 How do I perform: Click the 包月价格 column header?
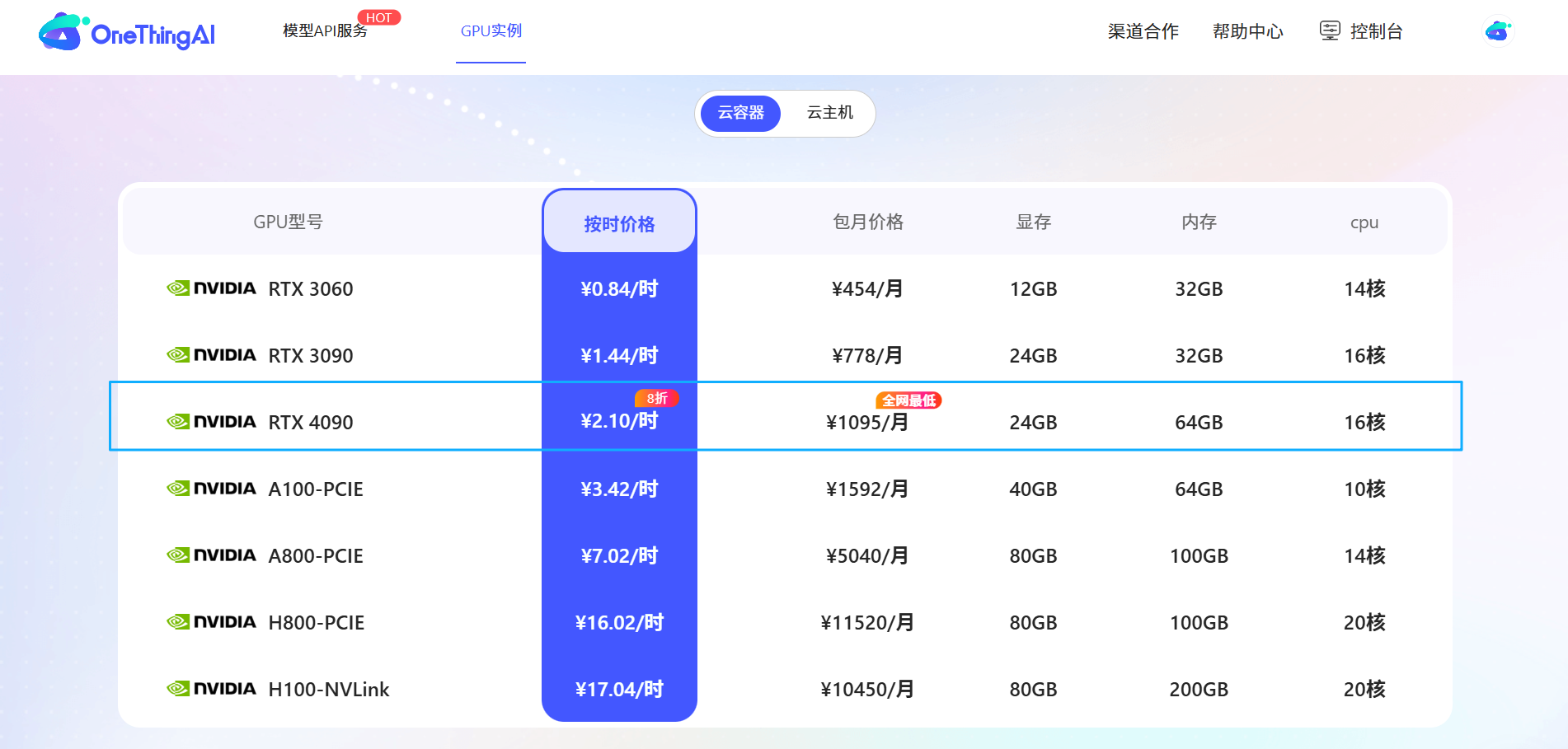tap(867, 222)
